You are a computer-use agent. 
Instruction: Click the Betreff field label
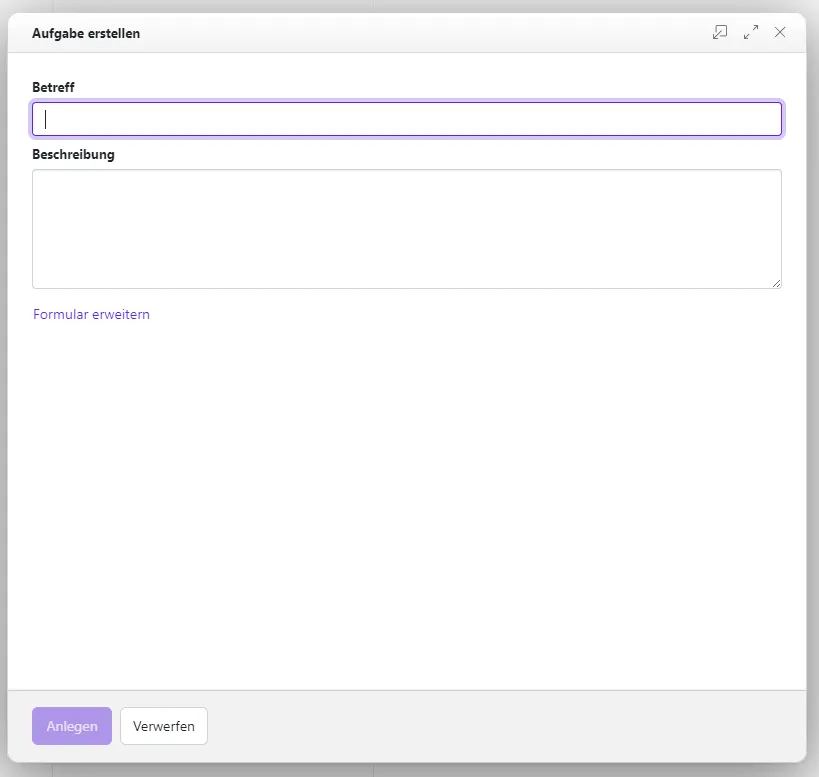tap(53, 87)
